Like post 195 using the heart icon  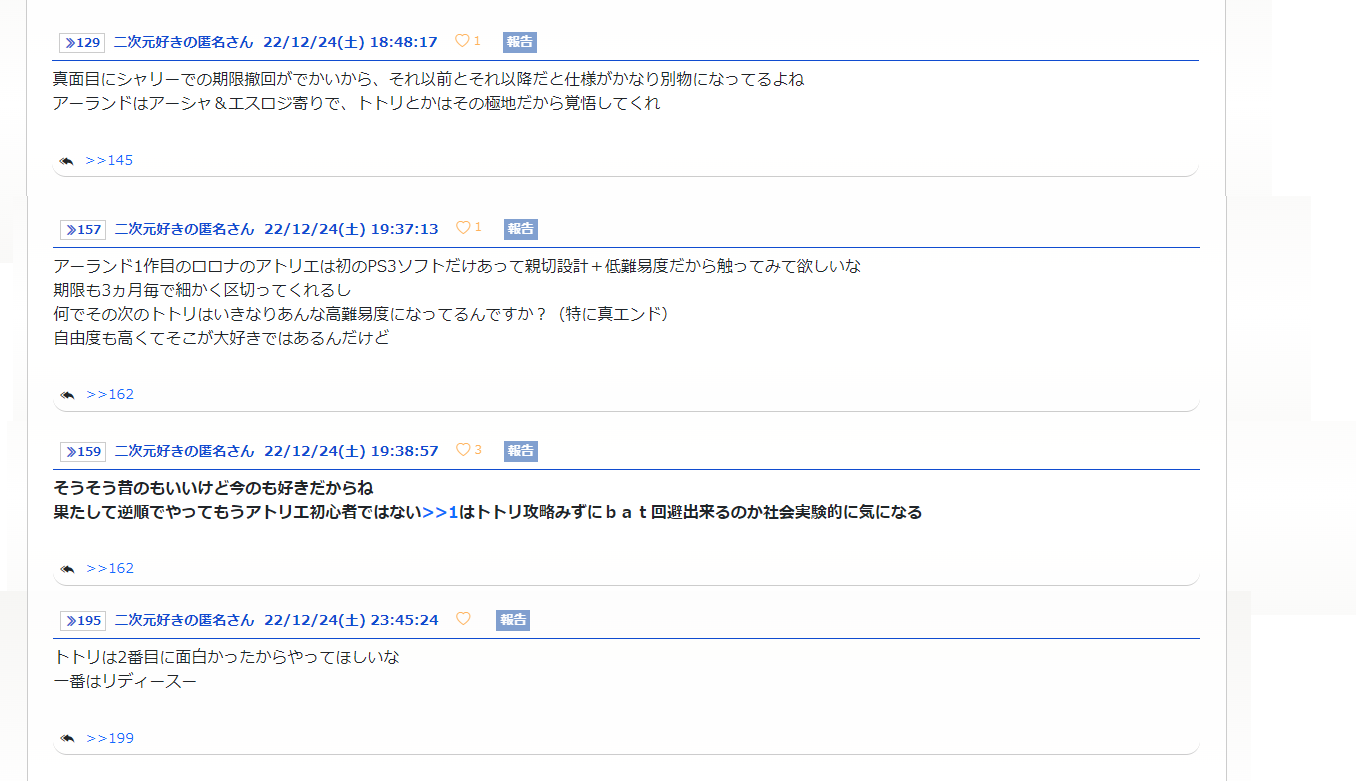coord(463,619)
